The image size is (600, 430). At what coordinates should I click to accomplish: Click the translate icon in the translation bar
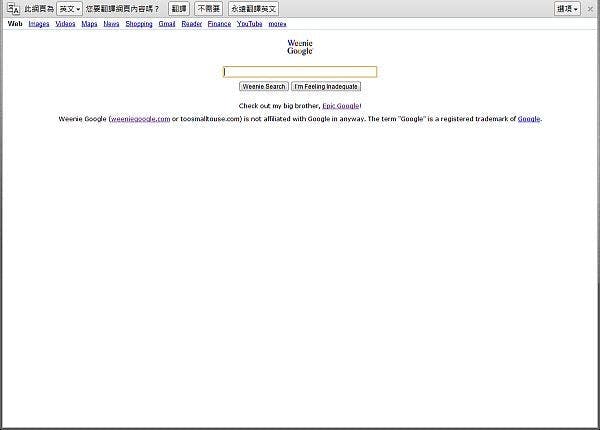pos(13,8)
